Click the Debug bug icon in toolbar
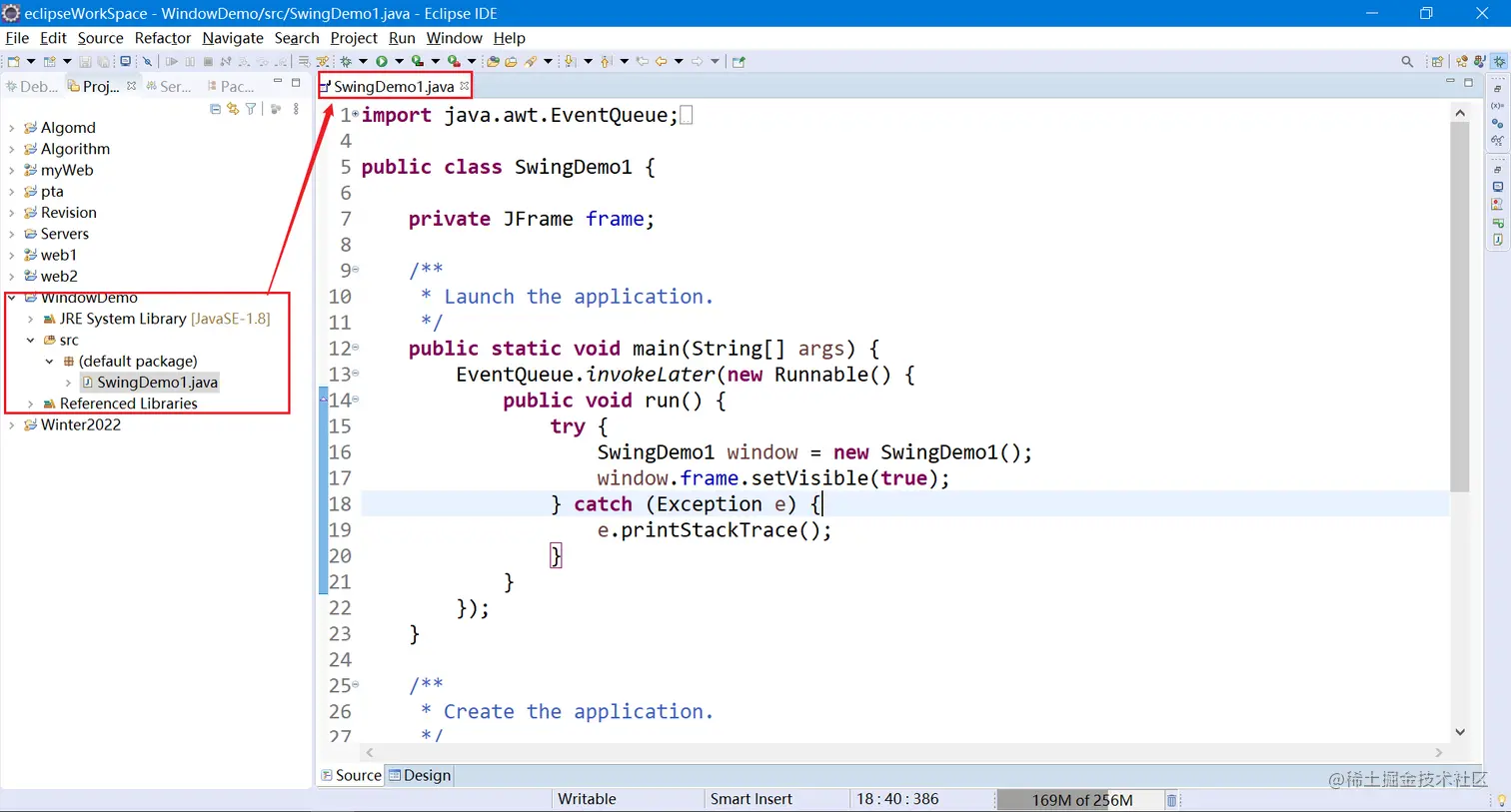 click(x=346, y=61)
